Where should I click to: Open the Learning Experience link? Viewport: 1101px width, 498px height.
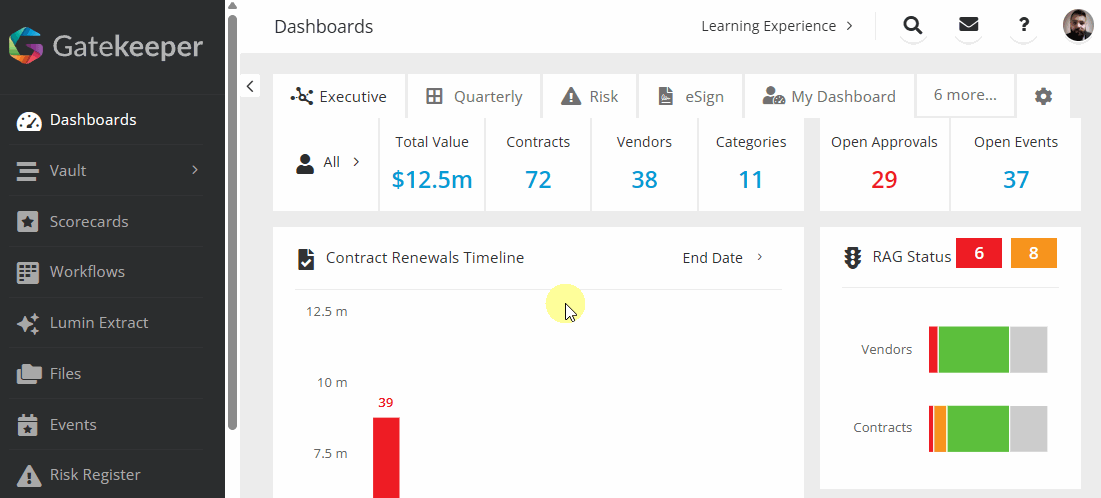[776, 26]
